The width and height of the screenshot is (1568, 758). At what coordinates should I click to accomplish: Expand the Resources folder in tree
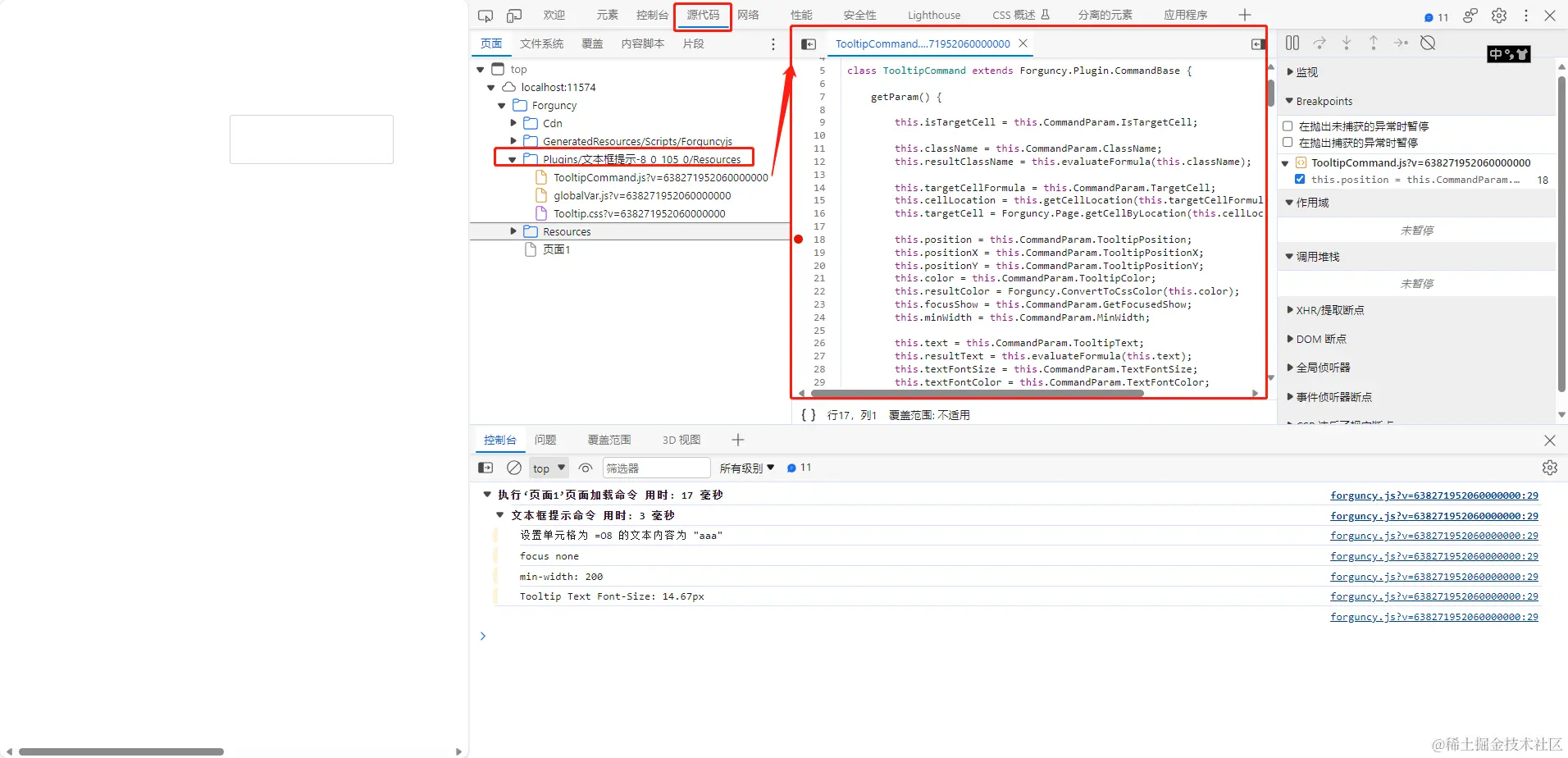pyautogui.click(x=513, y=231)
